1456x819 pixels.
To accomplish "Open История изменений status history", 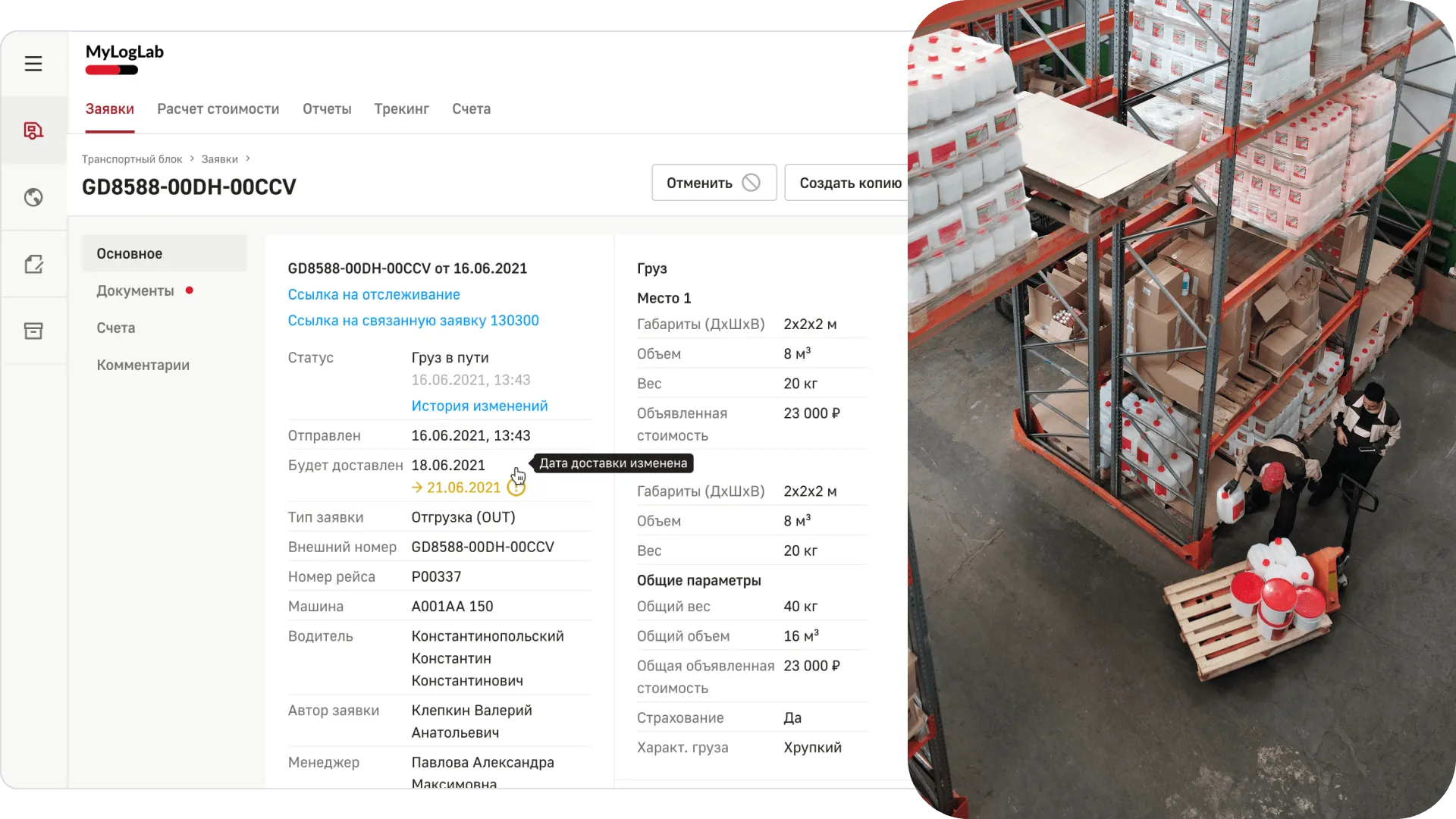I will [x=479, y=406].
